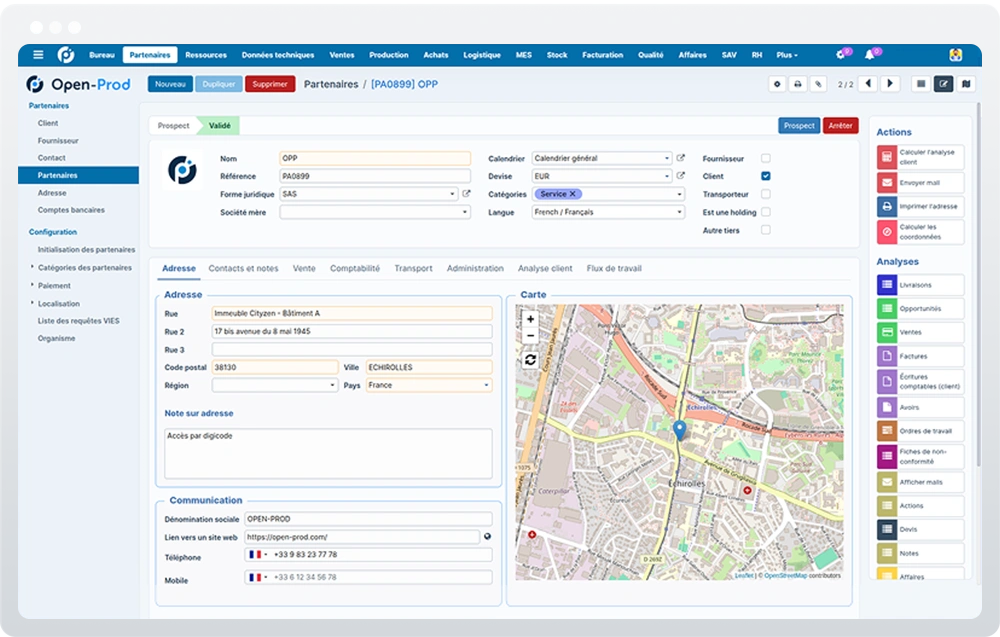The image size is (1000, 637).
Task: Open the hamburger menu icon
Action: point(38,55)
